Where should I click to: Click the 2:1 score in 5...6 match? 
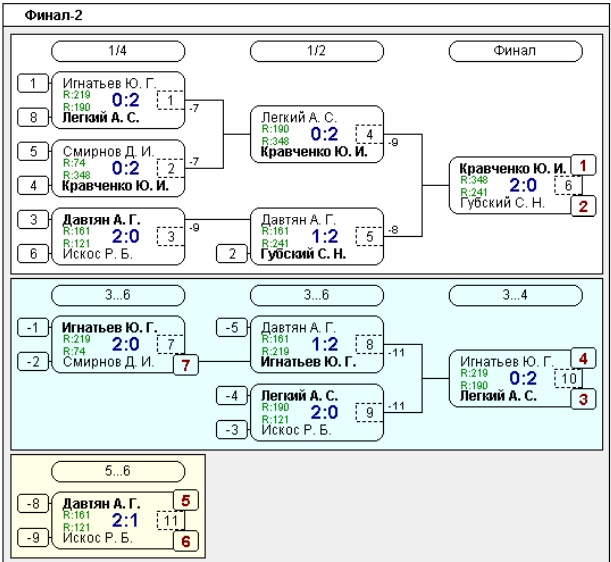tap(125, 521)
